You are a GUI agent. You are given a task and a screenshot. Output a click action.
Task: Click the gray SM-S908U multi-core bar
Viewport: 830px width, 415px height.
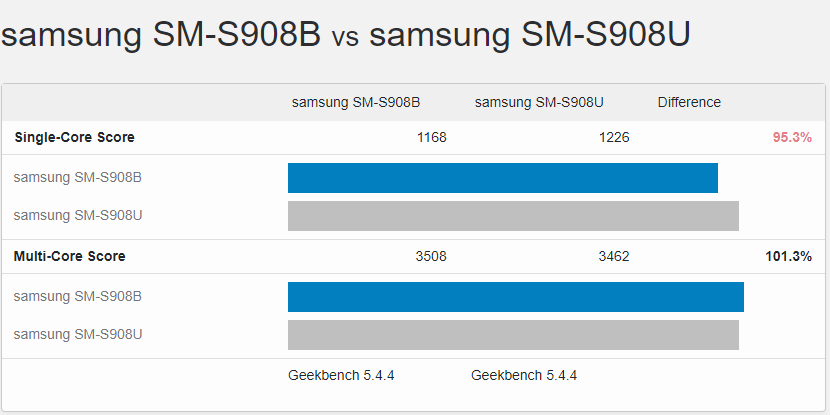[513, 335]
